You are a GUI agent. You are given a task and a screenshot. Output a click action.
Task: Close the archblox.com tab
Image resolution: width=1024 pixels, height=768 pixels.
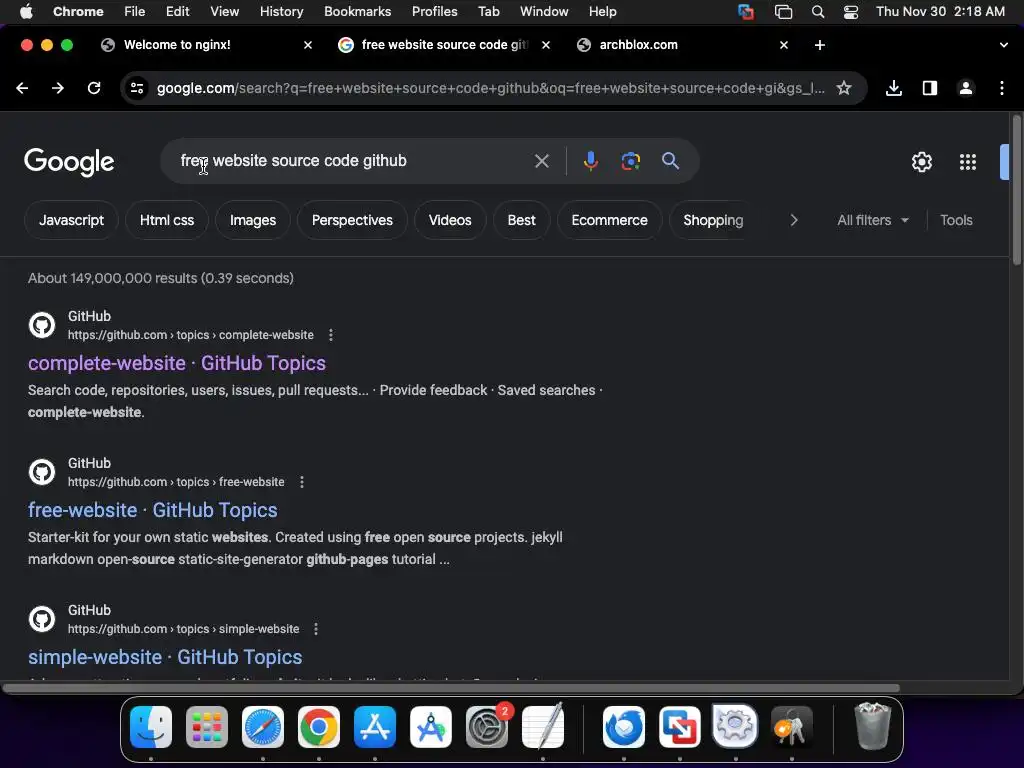pos(784,45)
